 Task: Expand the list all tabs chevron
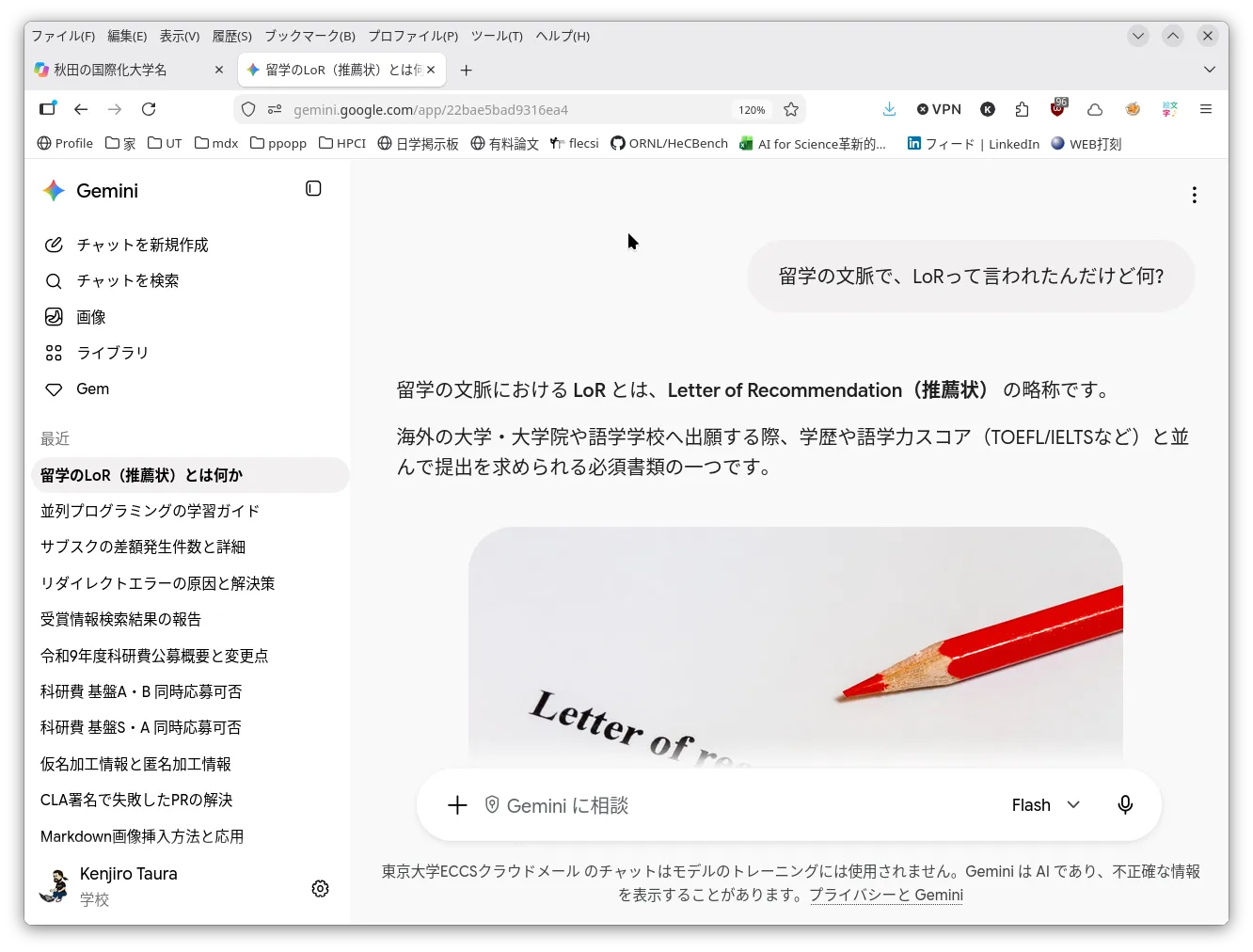(1210, 70)
